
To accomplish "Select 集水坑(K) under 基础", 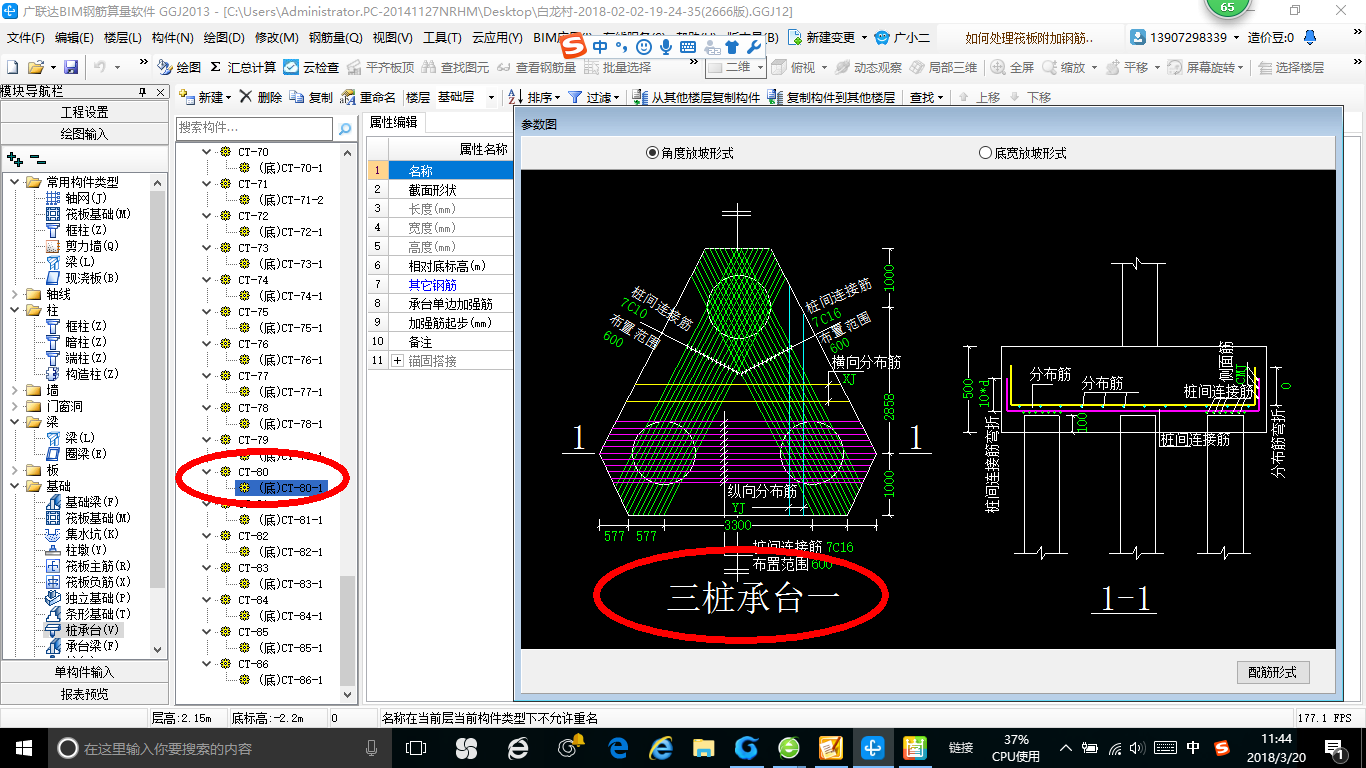I will pos(91,534).
